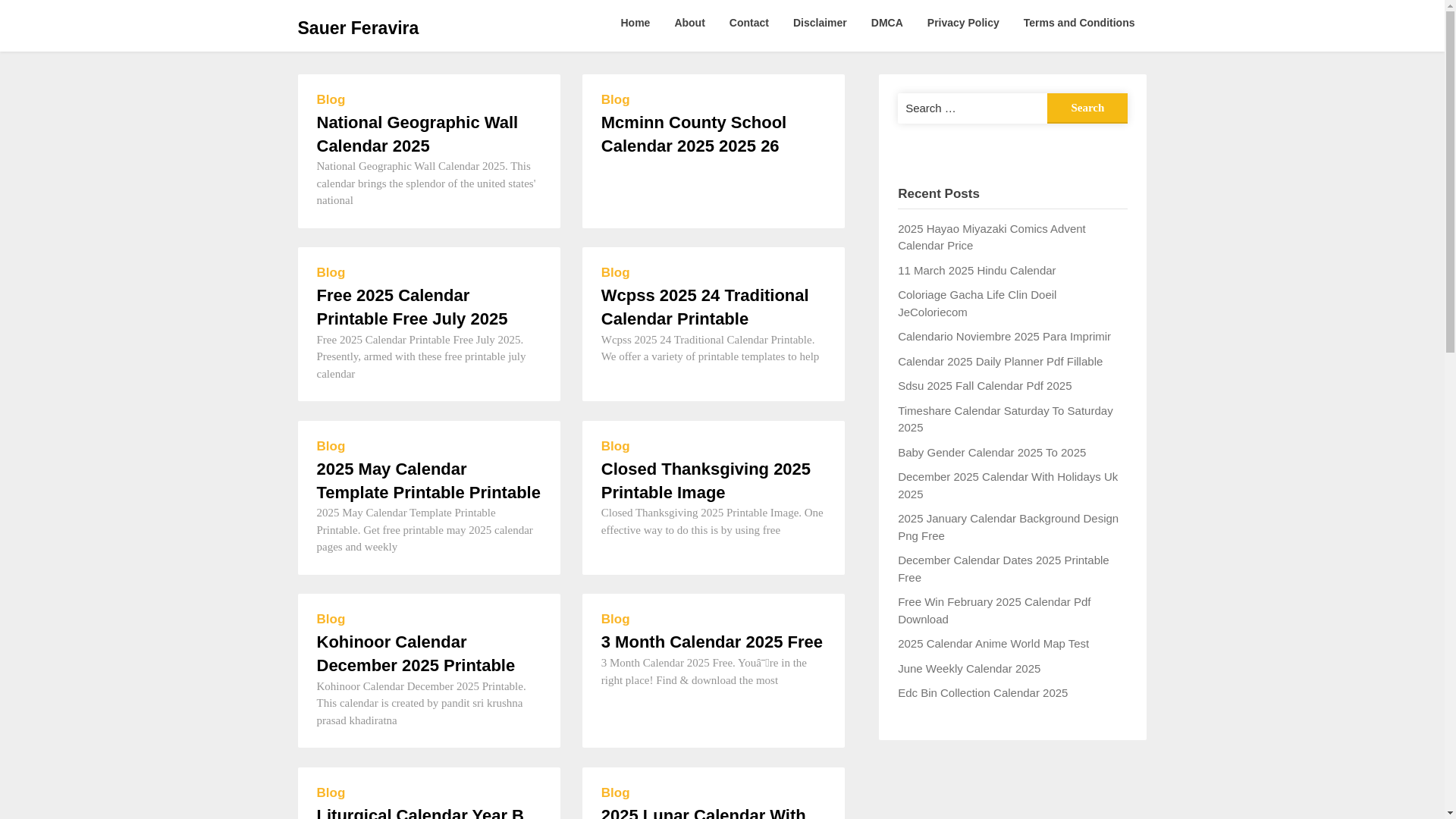This screenshot has width=1456, height=819.
Task: Open Privacy Policy from the top menu
Action: 962,23
